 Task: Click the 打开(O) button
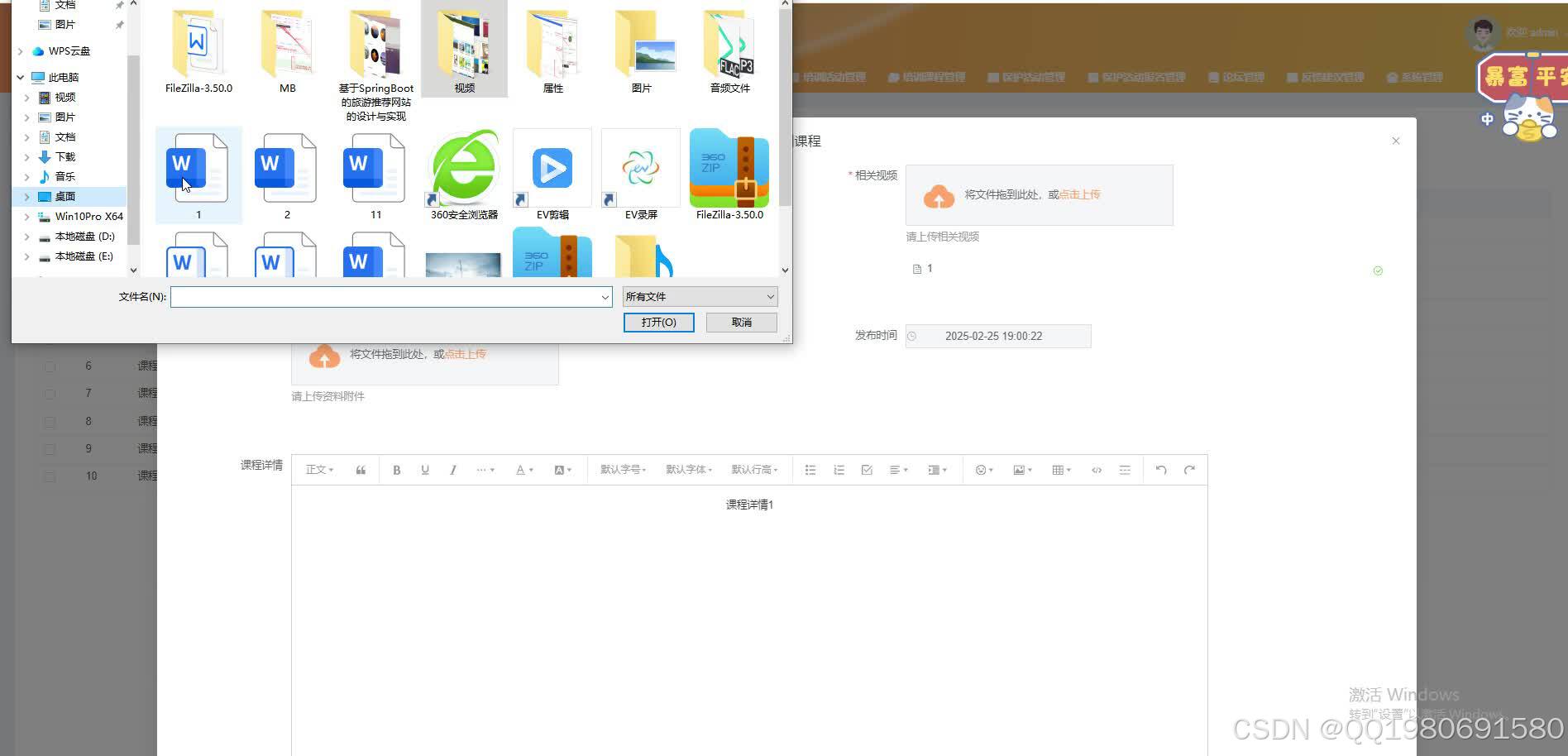pos(658,322)
